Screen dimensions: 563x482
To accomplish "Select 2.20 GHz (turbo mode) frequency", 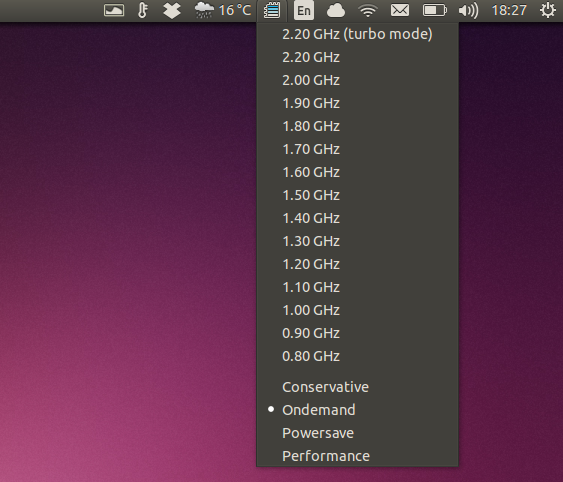I will pos(357,34).
